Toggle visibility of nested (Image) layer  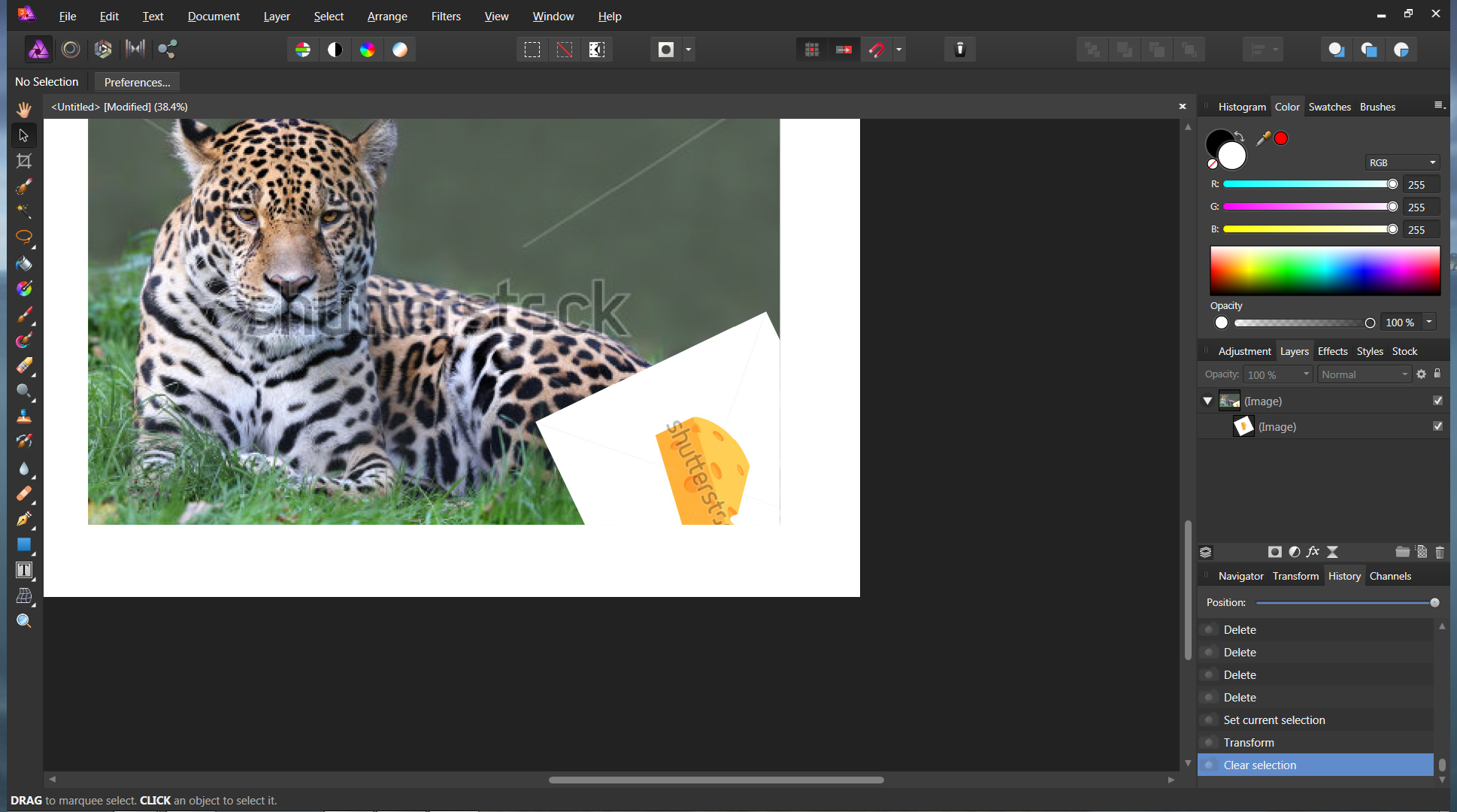pos(1438,426)
